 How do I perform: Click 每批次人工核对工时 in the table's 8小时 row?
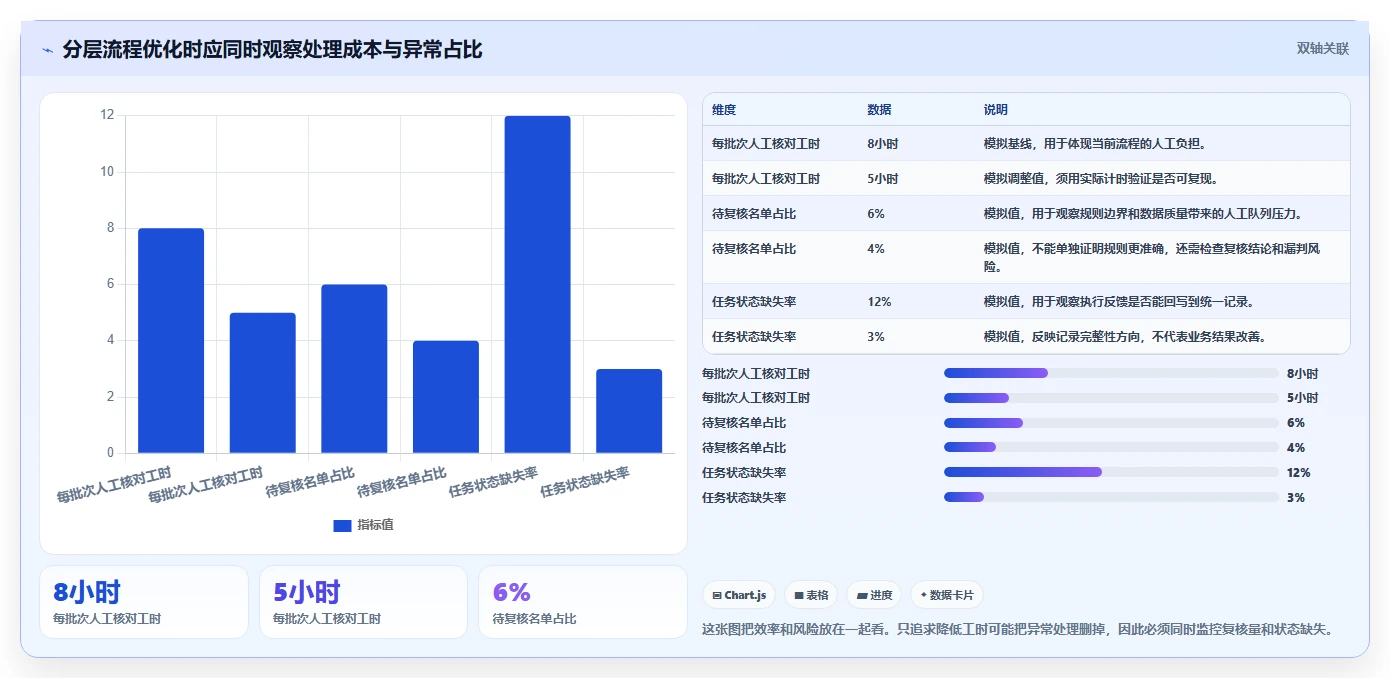(x=766, y=144)
